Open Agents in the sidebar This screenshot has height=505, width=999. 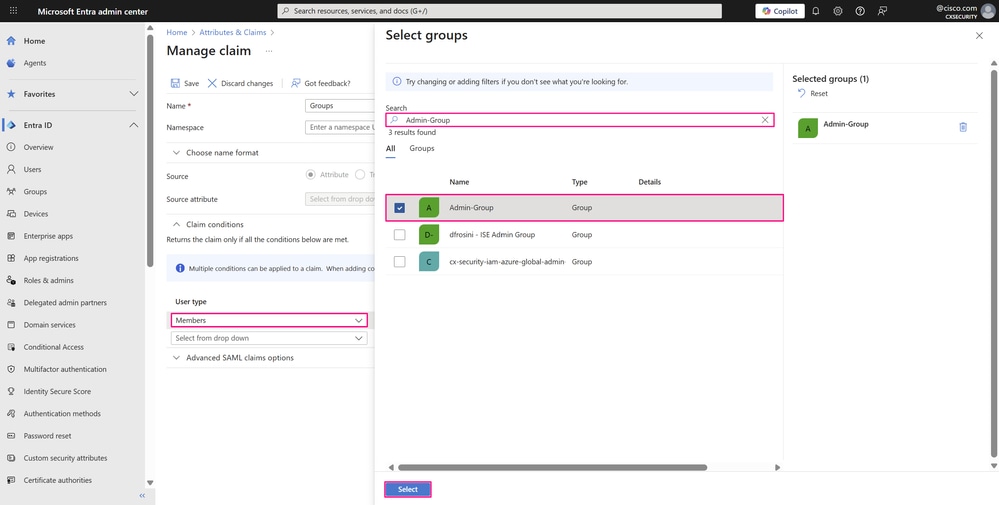[x=34, y=63]
